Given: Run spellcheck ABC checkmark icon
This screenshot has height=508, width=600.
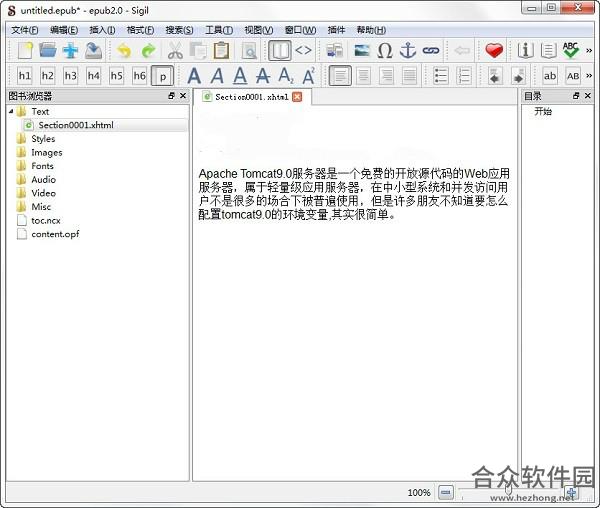Looking at the screenshot, I should tap(571, 50).
